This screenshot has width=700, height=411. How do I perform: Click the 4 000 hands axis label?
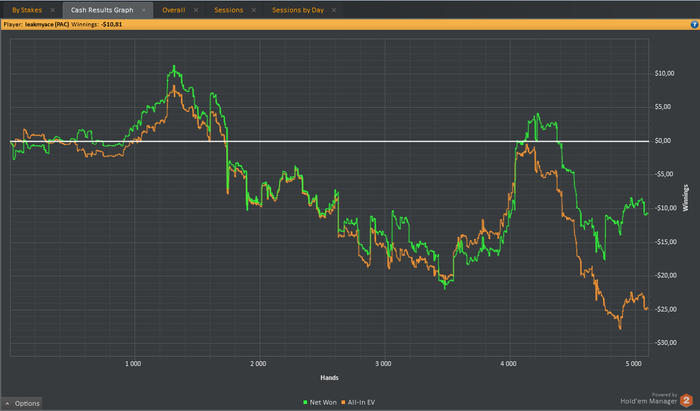pyautogui.click(x=508, y=364)
